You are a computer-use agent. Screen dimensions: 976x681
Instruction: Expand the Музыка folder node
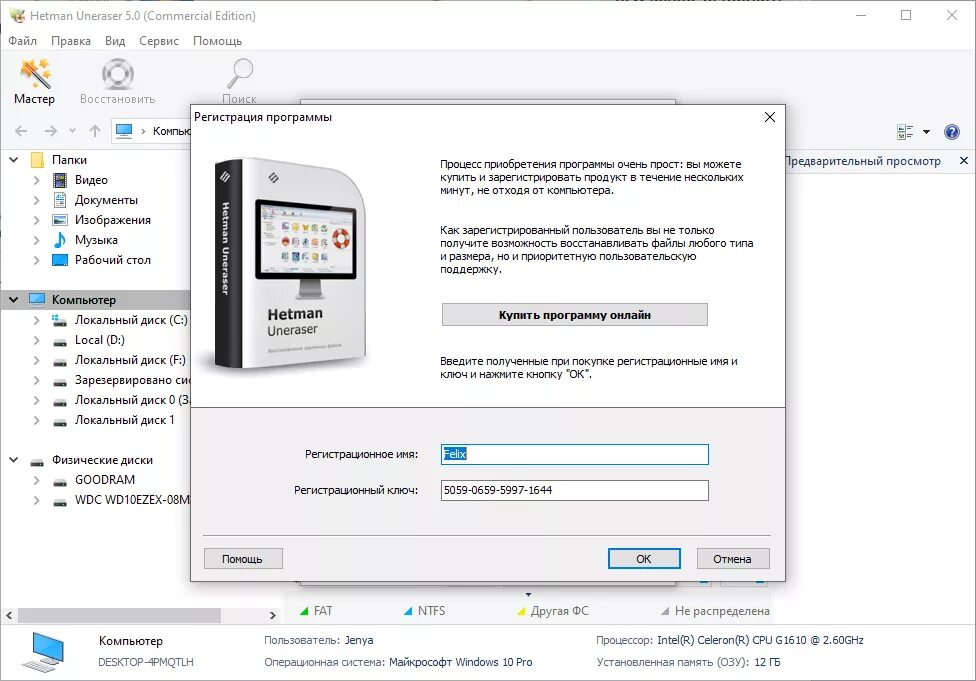[x=37, y=240]
